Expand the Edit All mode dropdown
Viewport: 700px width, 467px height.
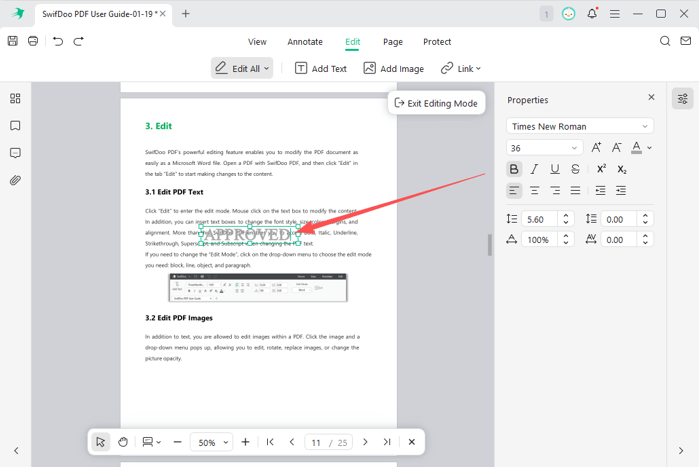click(x=267, y=69)
